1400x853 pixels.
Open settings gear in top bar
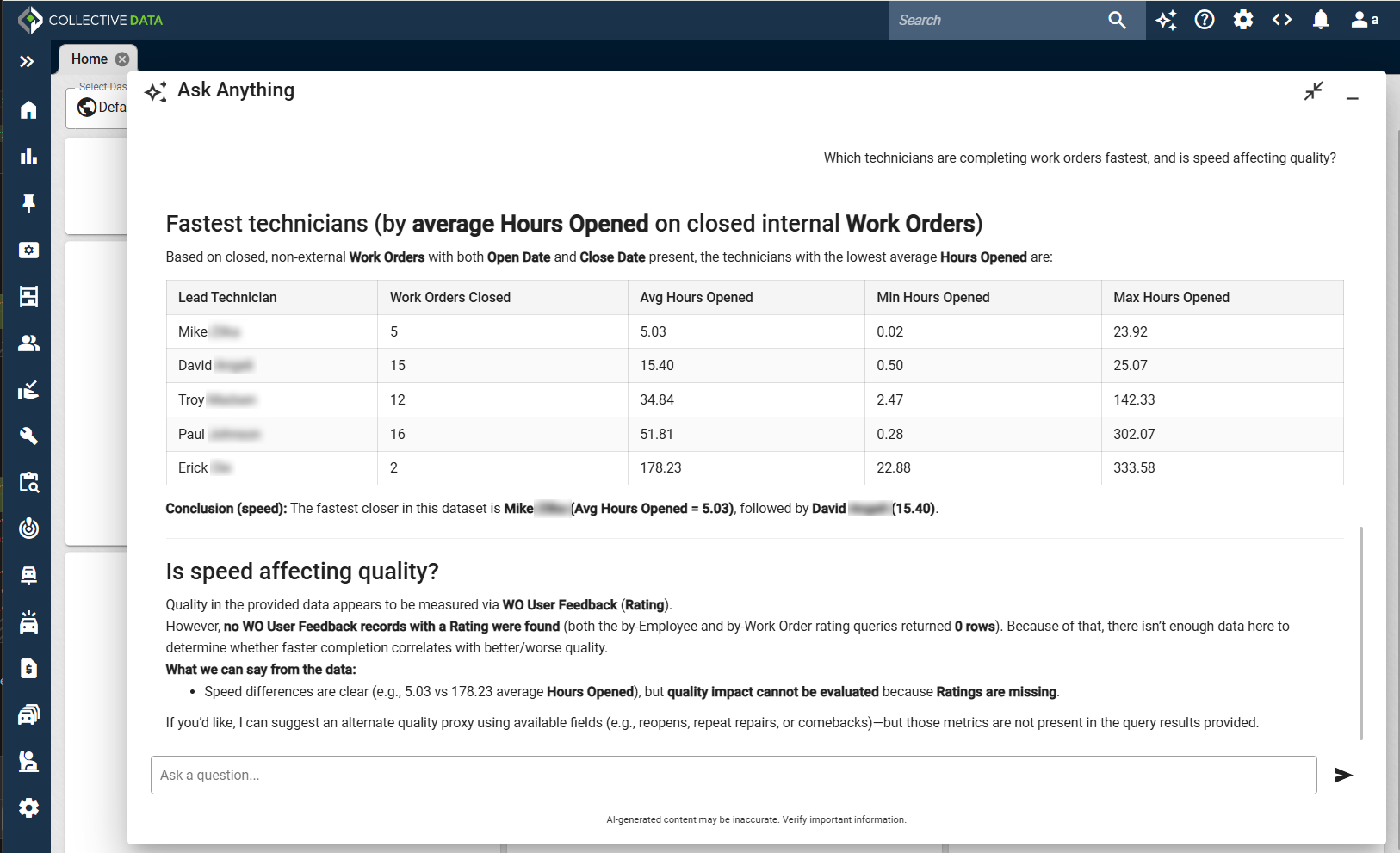pos(1242,20)
